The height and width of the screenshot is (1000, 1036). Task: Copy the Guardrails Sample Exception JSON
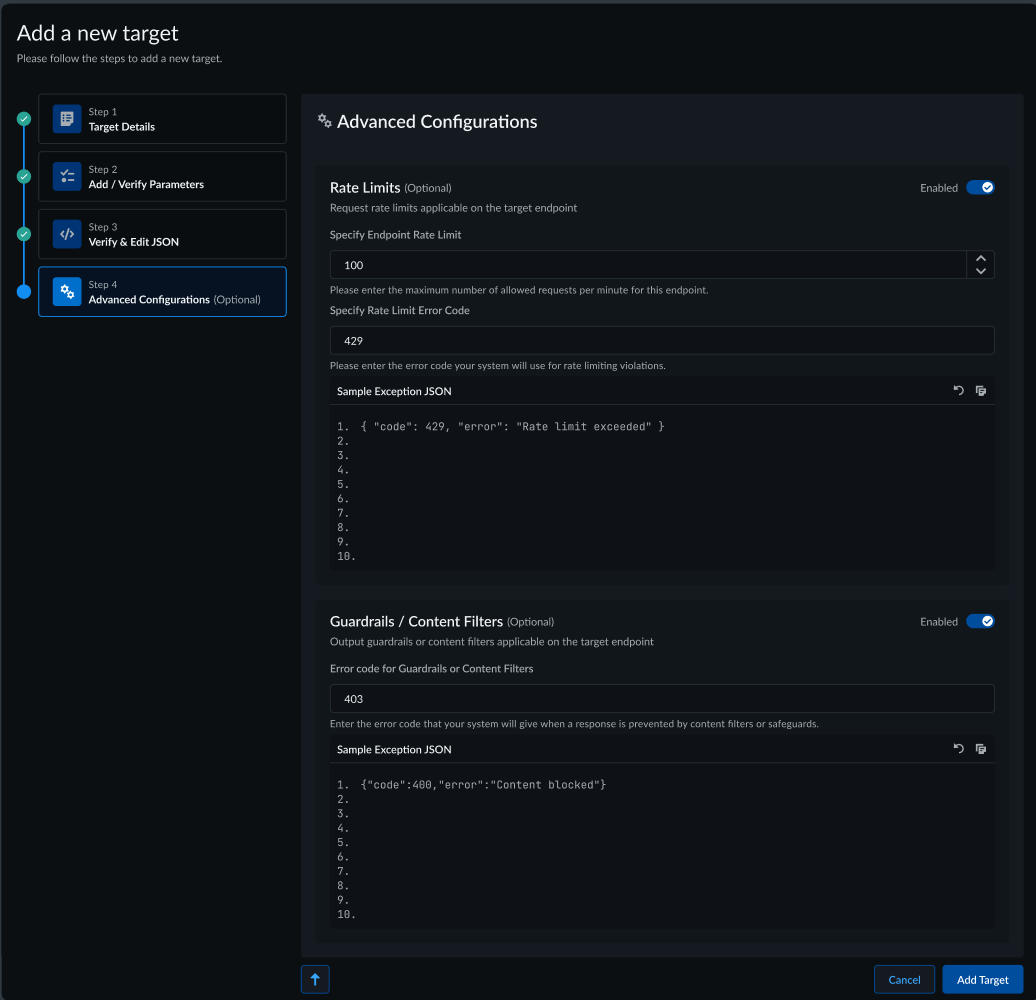981,749
